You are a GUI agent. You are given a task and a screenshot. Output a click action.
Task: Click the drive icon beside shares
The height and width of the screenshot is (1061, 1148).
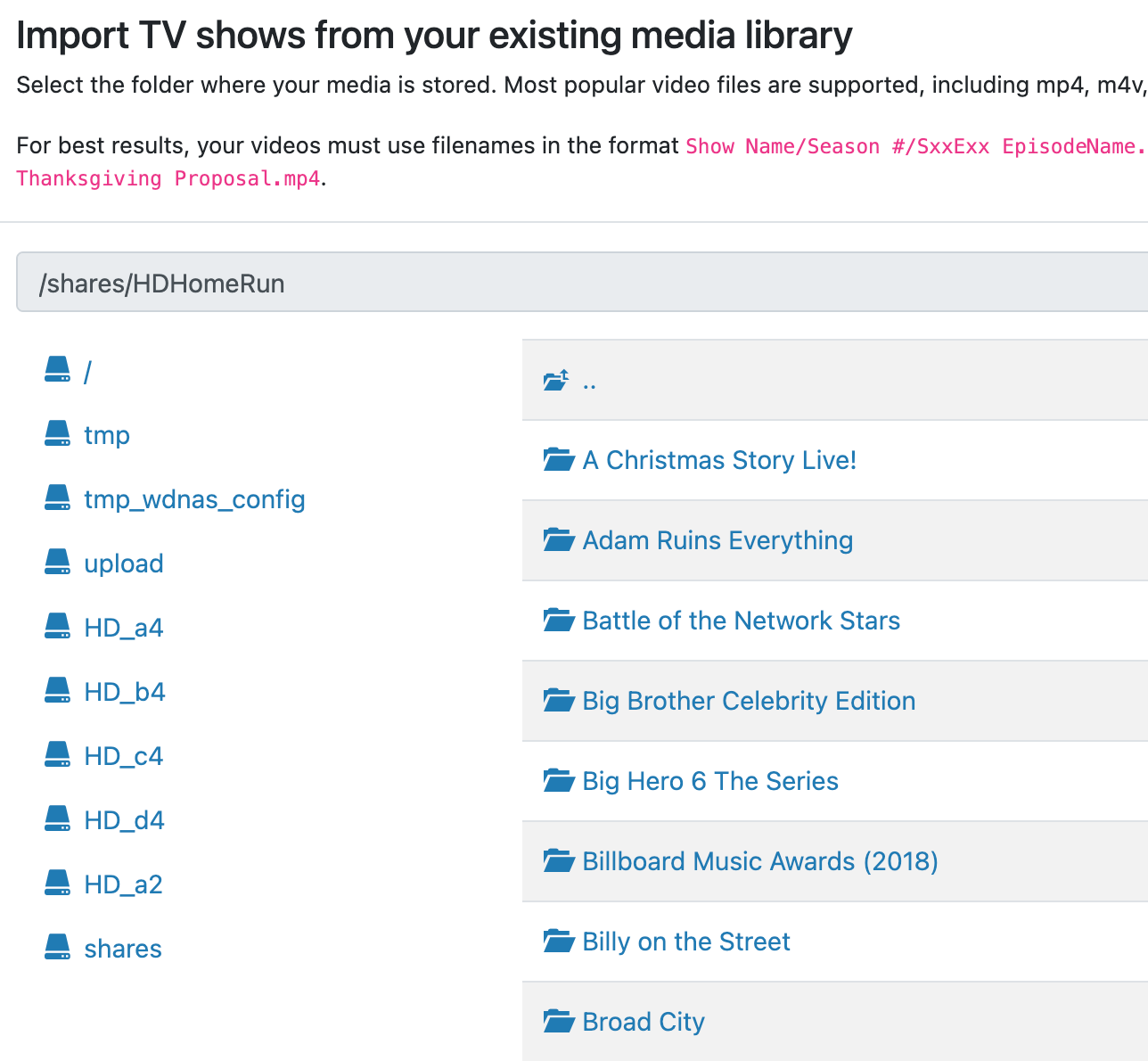pyautogui.click(x=57, y=948)
